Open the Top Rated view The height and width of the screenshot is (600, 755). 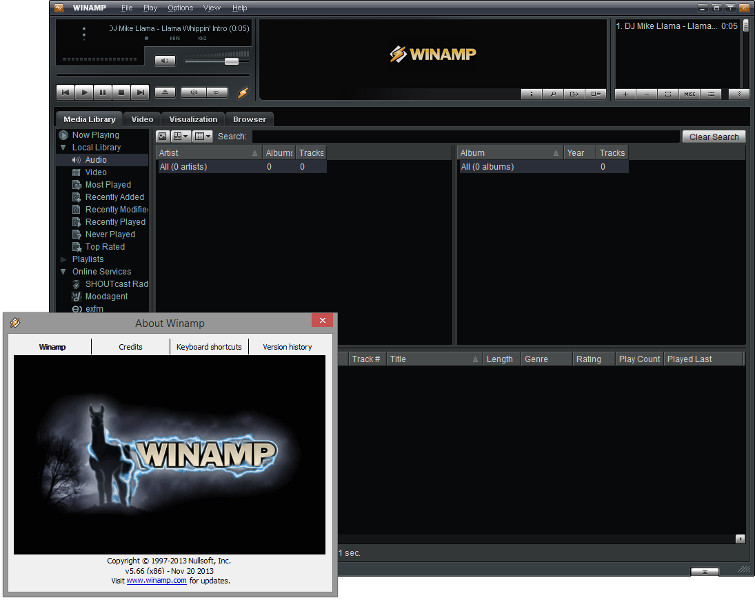(104, 247)
